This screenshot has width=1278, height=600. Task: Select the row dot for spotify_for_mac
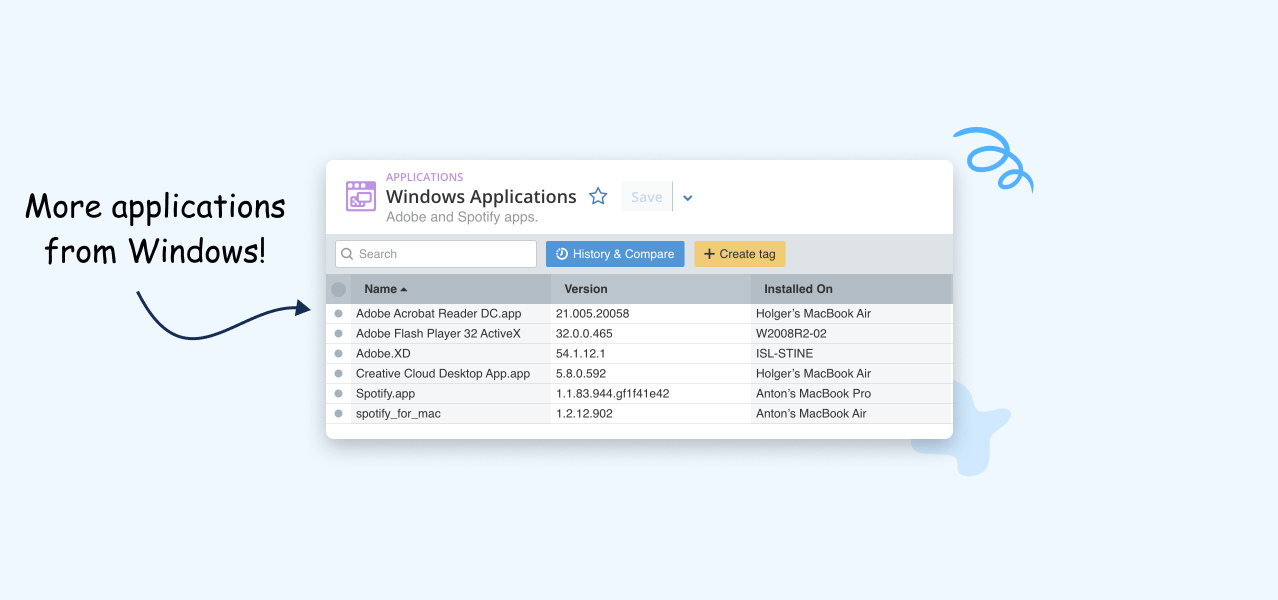pos(338,413)
